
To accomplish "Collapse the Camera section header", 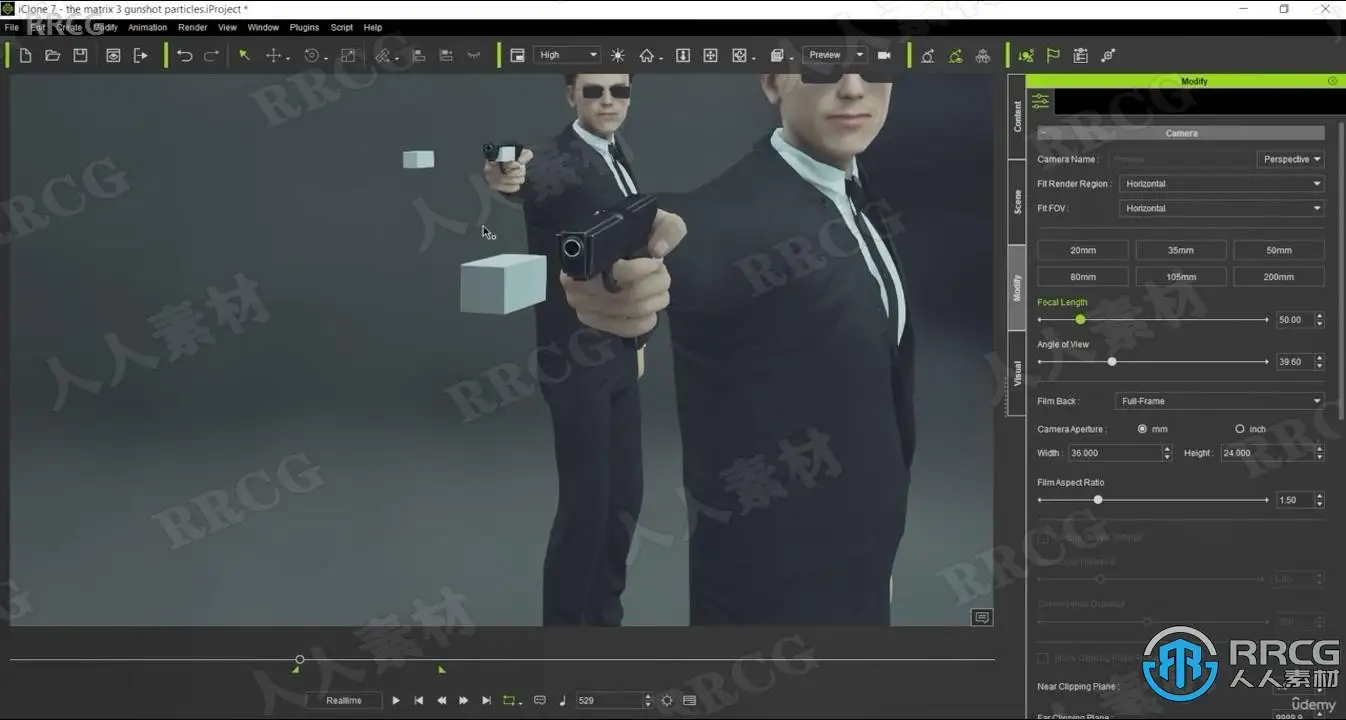I will (x=1181, y=133).
